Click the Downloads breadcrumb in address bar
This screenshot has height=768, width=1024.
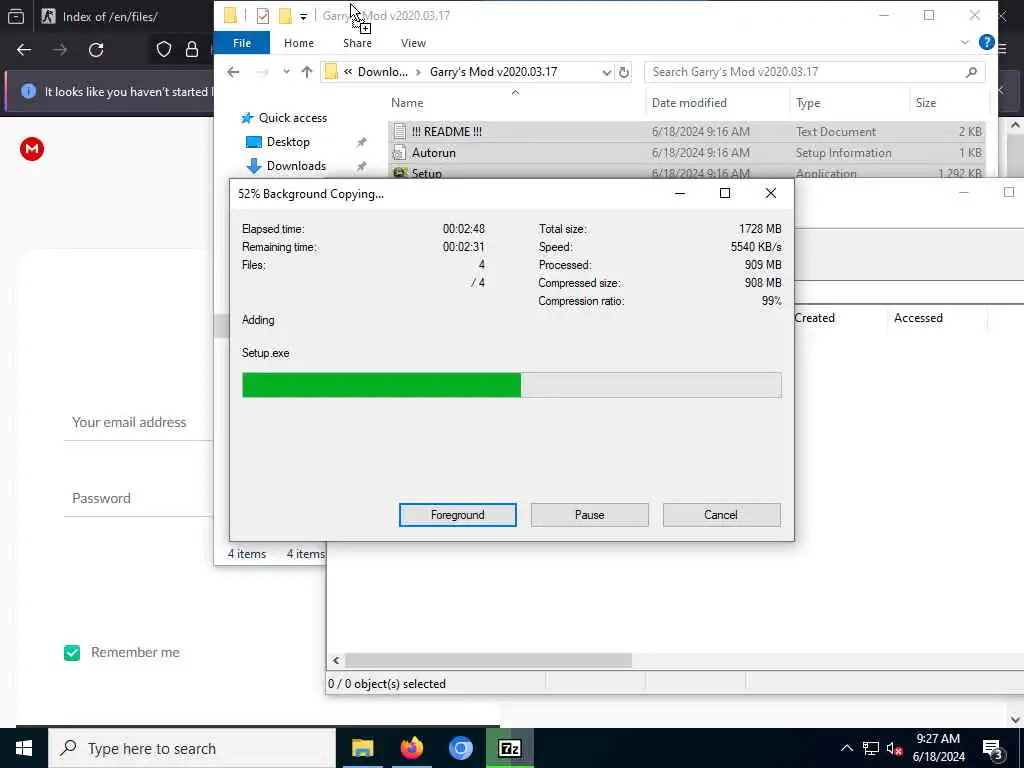383,72
